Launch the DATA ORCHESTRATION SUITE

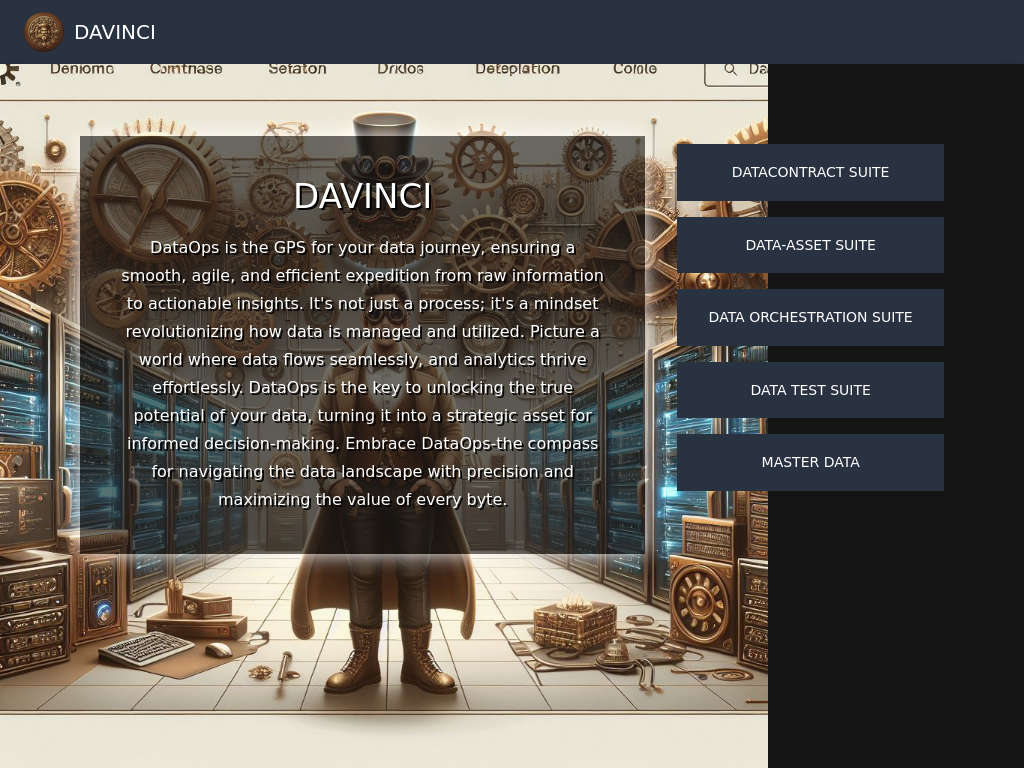pyautogui.click(x=810, y=317)
